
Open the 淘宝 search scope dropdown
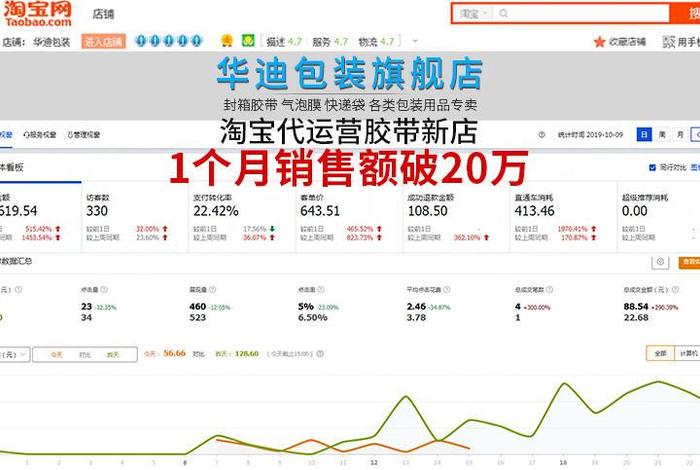click(475, 14)
